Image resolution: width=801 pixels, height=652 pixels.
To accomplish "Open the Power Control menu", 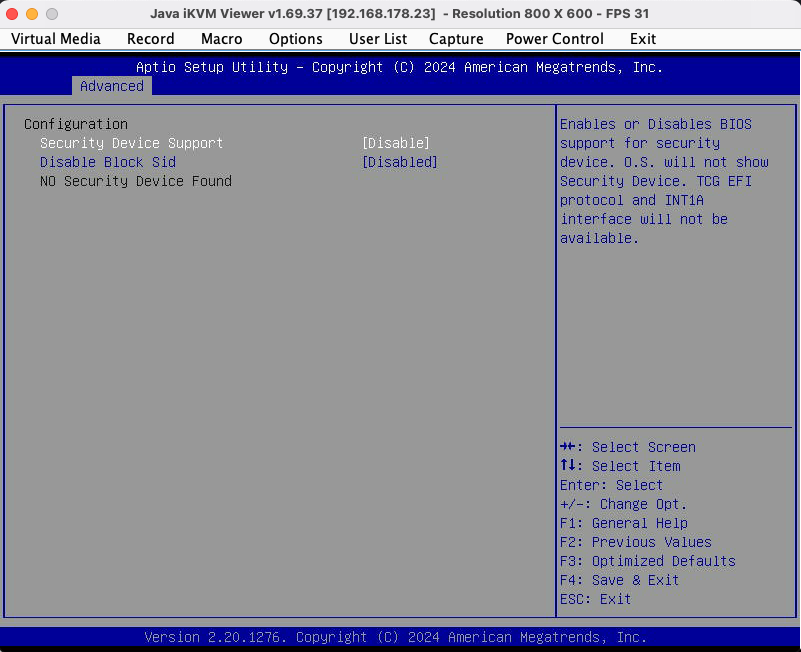I will (555, 39).
